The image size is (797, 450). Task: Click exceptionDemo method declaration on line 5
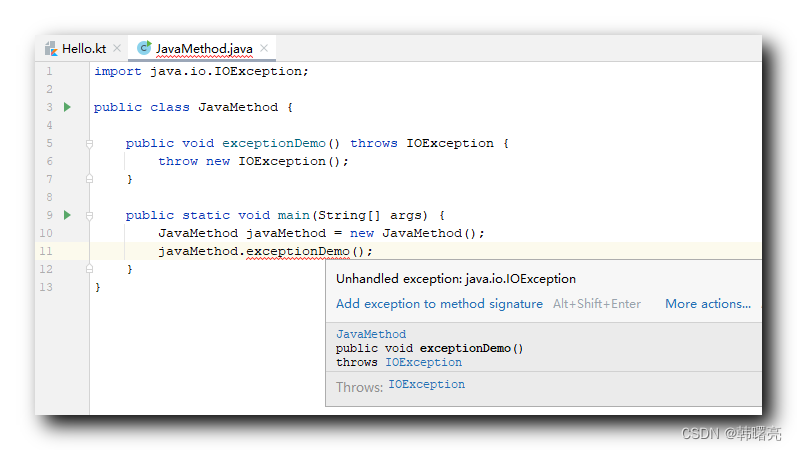(x=273, y=143)
